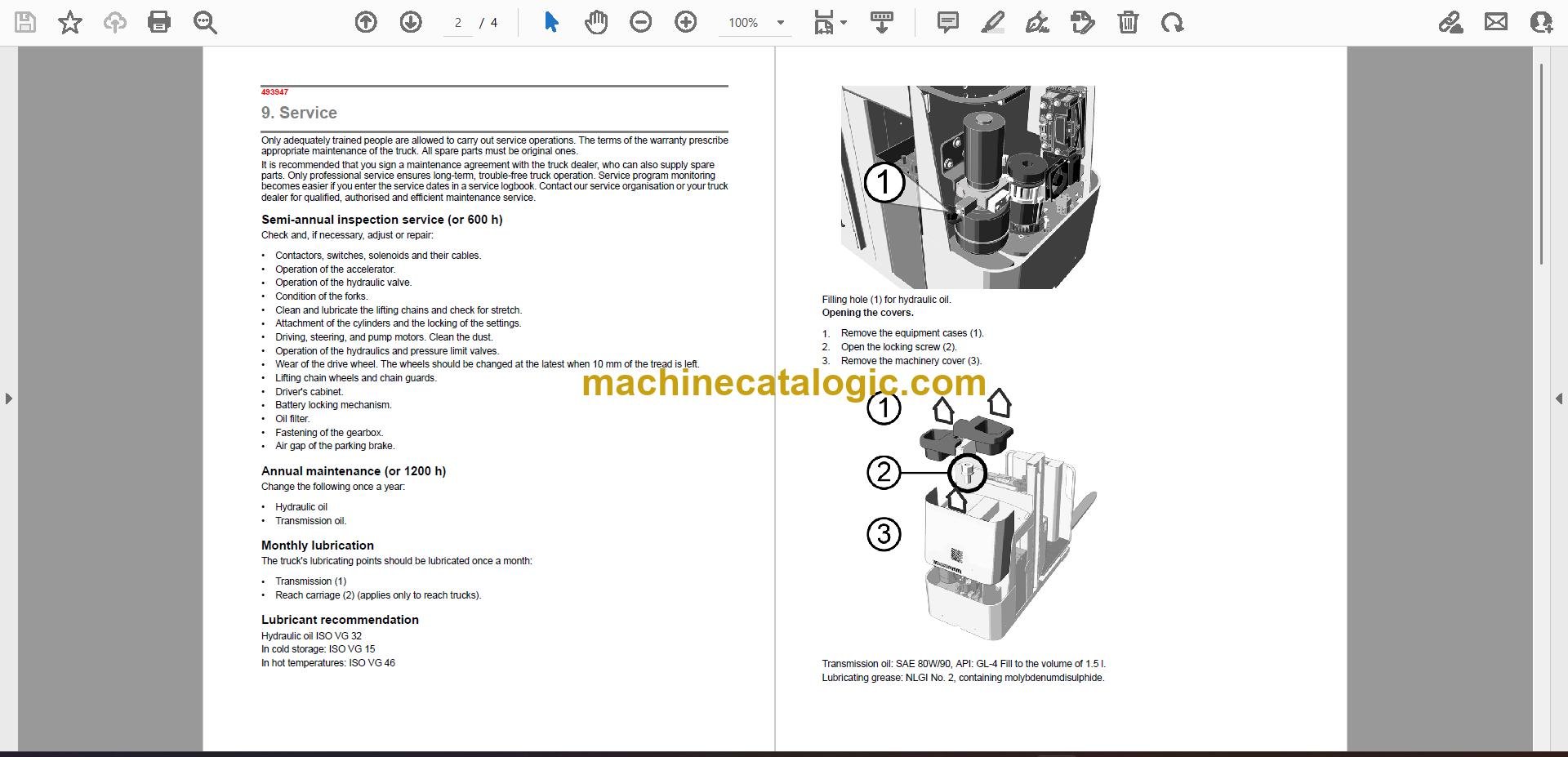Image resolution: width=1568 pixels, height=757 pixels.
Task: Add a comment note
Action: click(x=947, y=22)
